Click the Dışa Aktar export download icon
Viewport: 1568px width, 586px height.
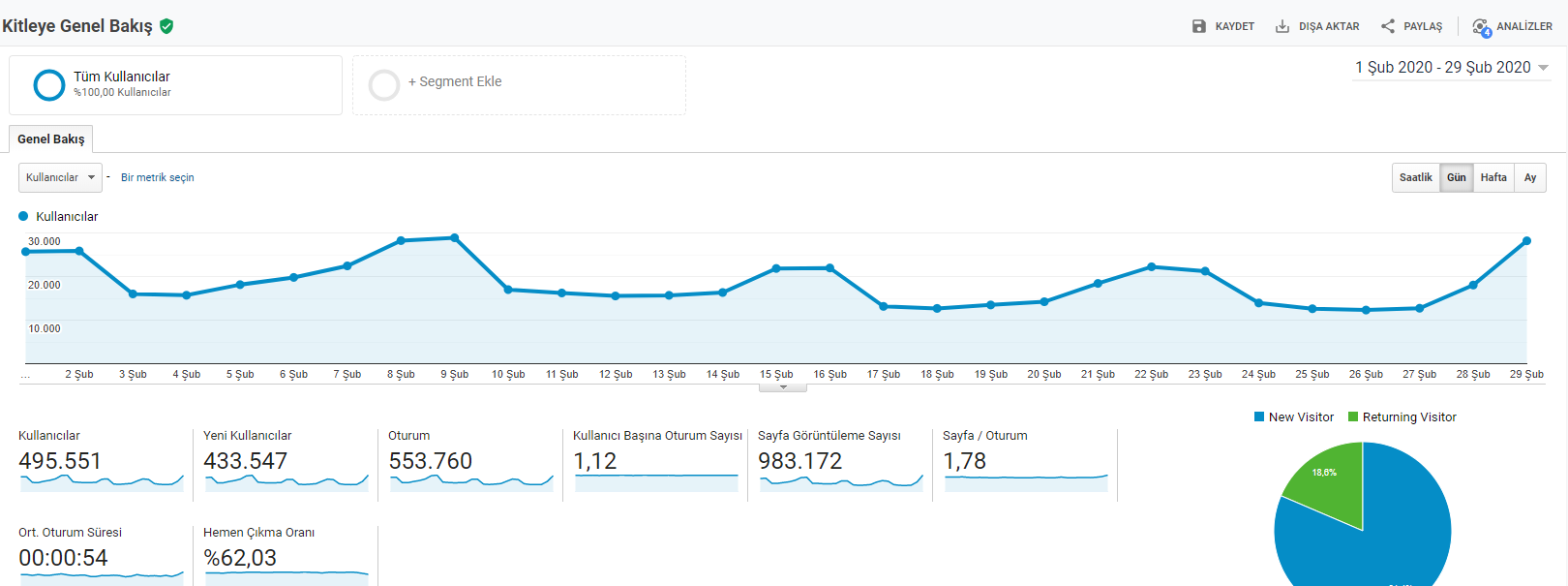pos(1282,26)
